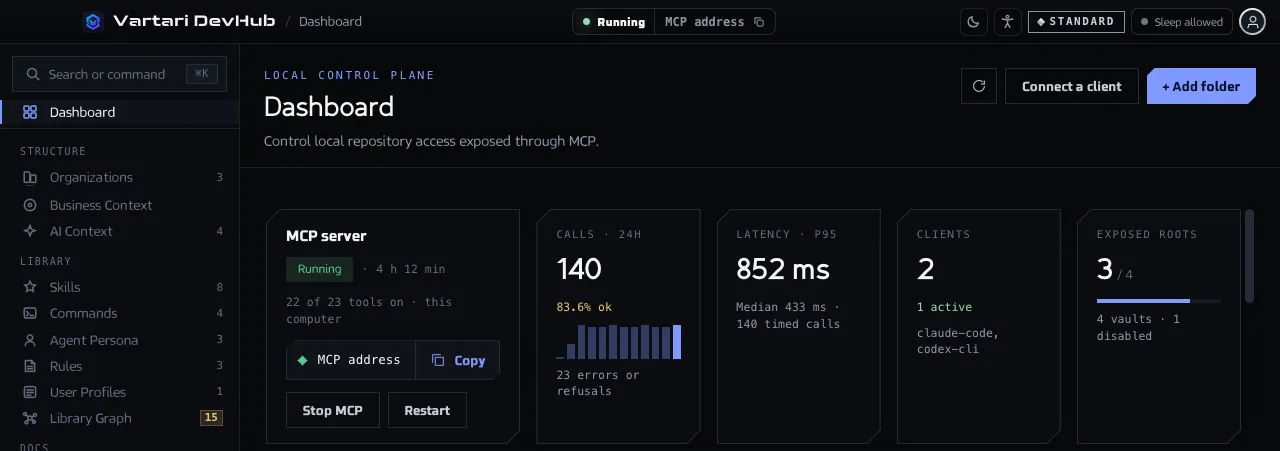1280x451 pixels.
Task: Click the Copy button in MCP server card
Action: click(457, 360)
